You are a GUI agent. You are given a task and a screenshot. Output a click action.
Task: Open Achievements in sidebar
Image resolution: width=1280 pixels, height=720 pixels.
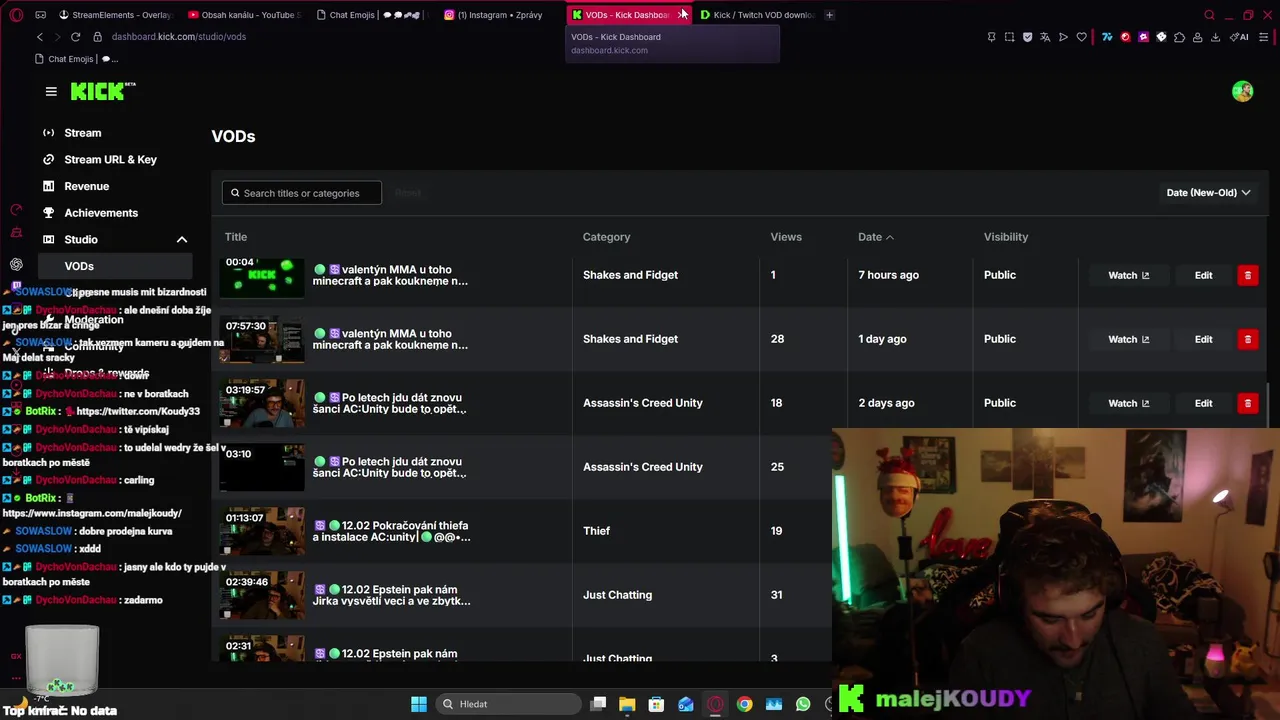pos(101,213)
